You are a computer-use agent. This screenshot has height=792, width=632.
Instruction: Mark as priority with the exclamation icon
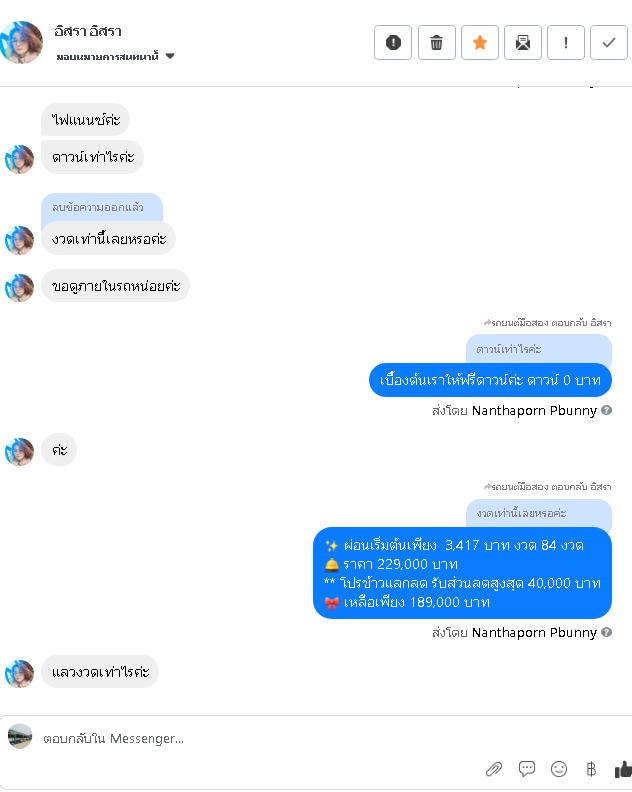pyautogui.click(x=566, y=42)
